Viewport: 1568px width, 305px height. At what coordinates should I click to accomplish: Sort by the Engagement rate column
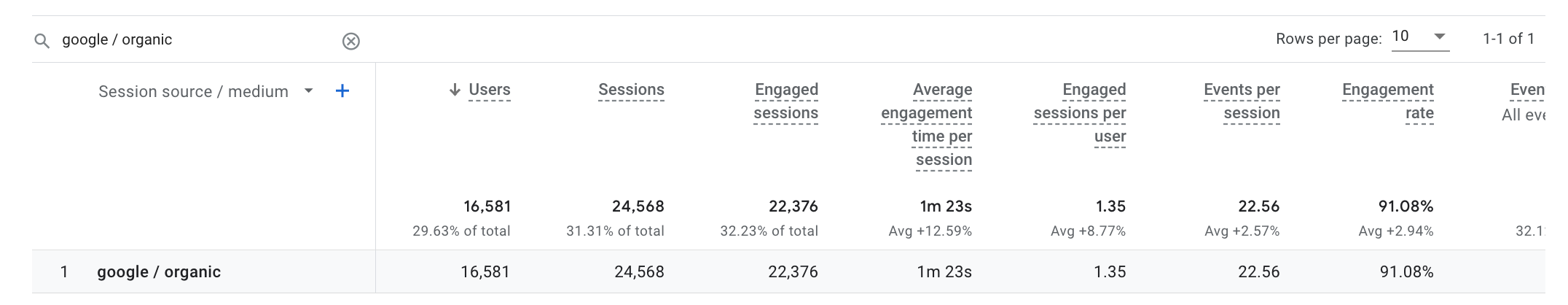click(1388, 101)
